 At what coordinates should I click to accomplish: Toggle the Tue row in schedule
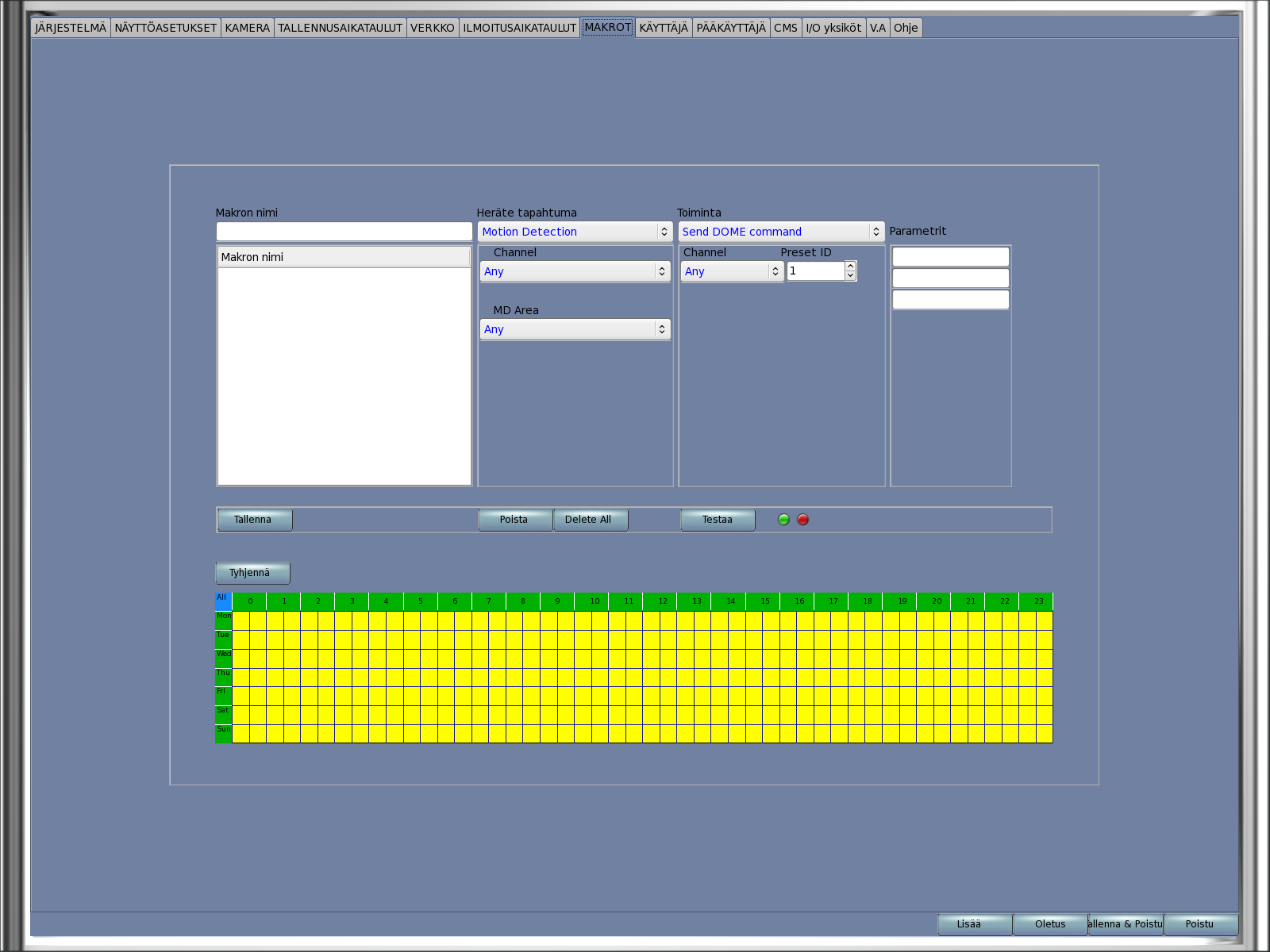(223, 639)
